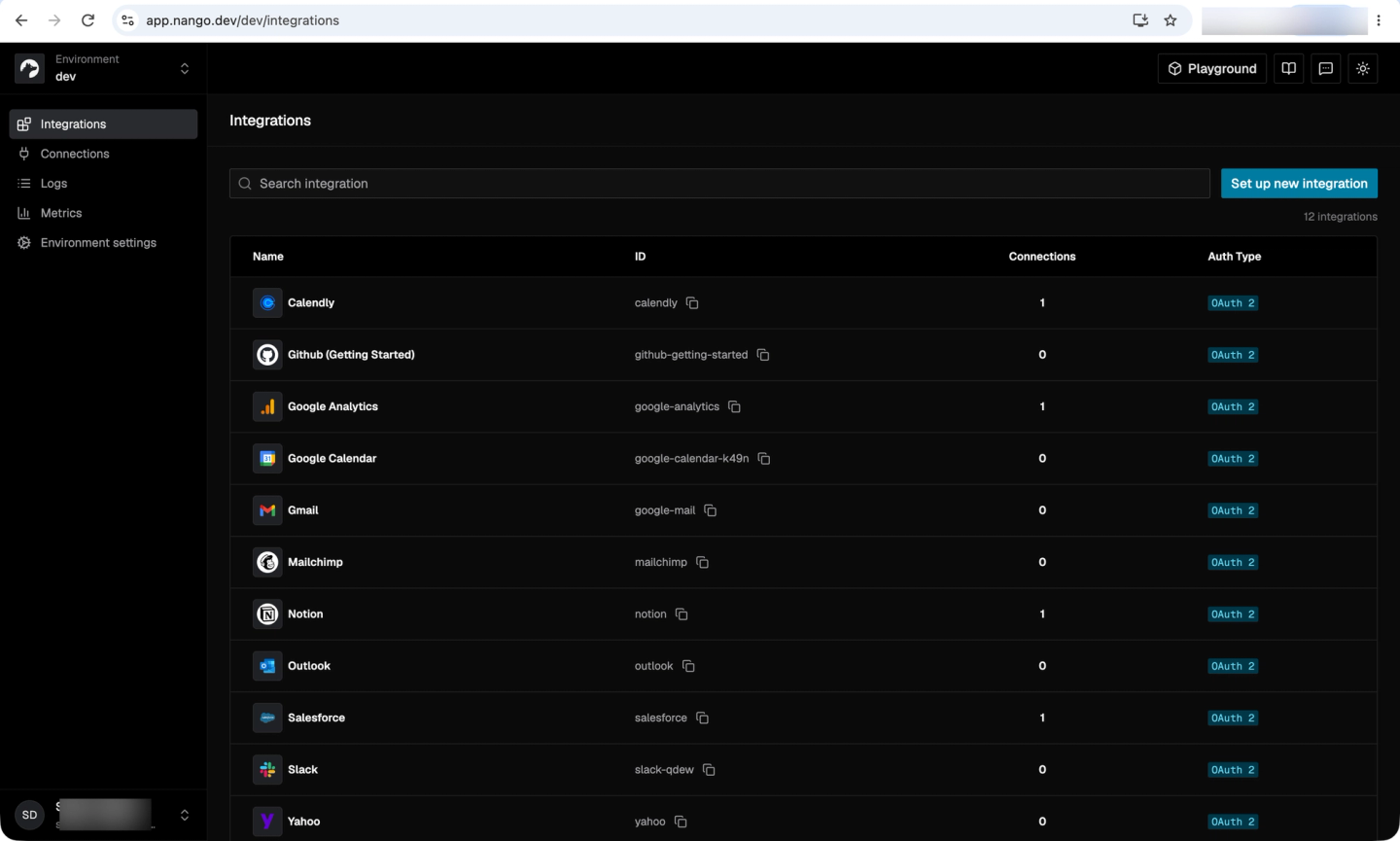Click the Outlook row connections count
This screenshot has width=1400, height=841.
point(1042,666)
